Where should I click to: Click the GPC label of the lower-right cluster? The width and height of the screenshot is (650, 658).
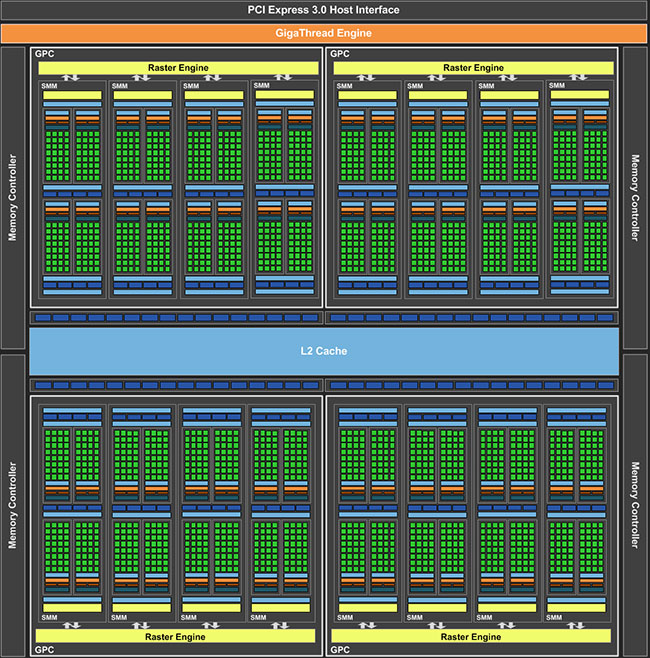click(x=340, y=650)
